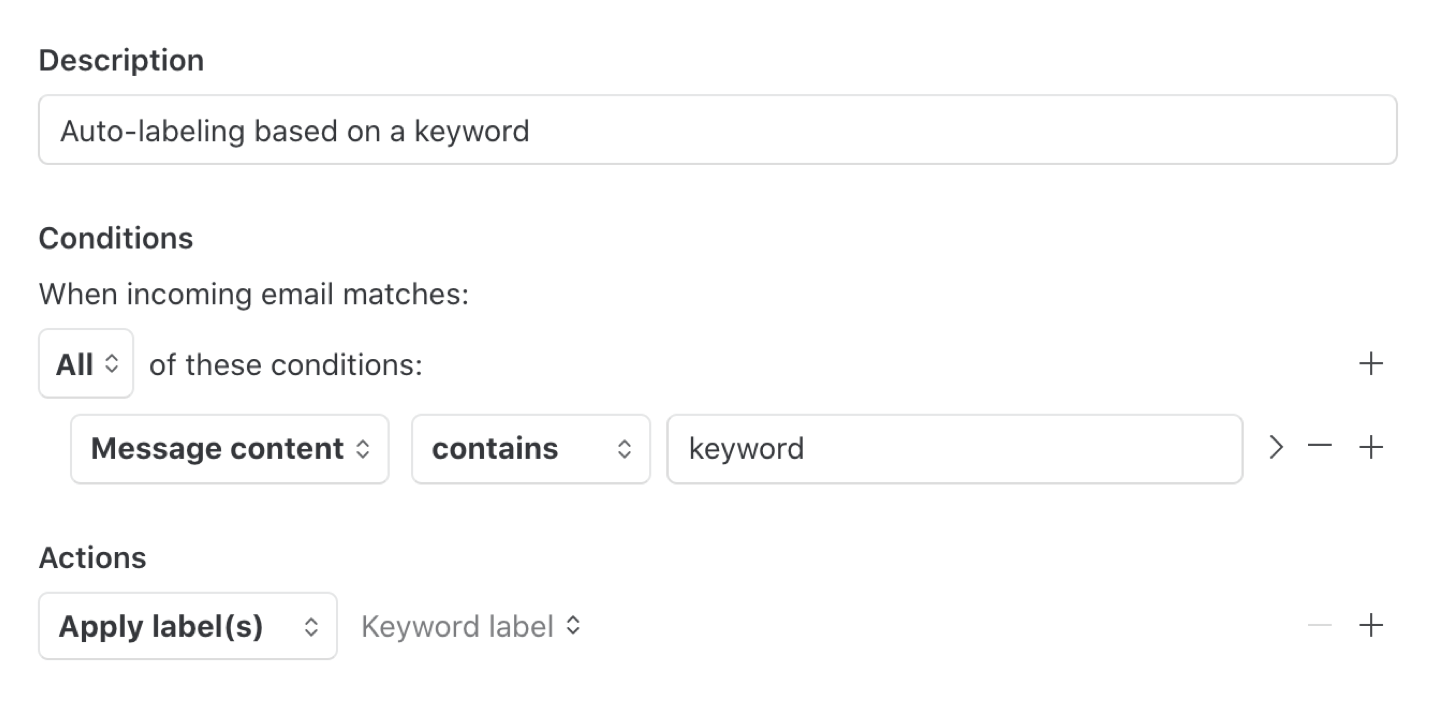Remove the Message content condition with minus icon
The width and height of the screenshot is (1437, 708).
pyautogui.click(x=1319, y=447)
